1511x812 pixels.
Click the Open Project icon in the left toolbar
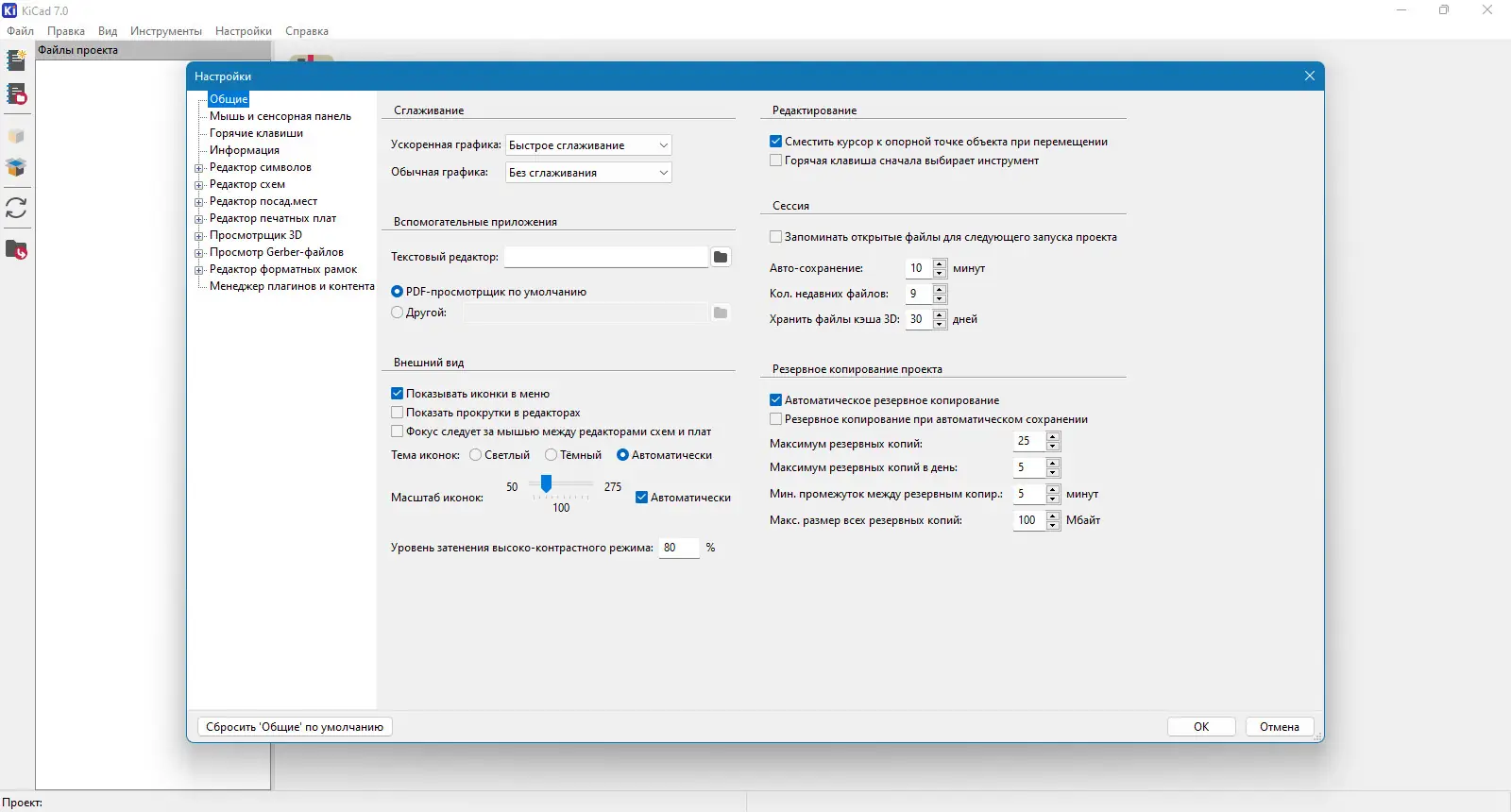tap(16, 94)
